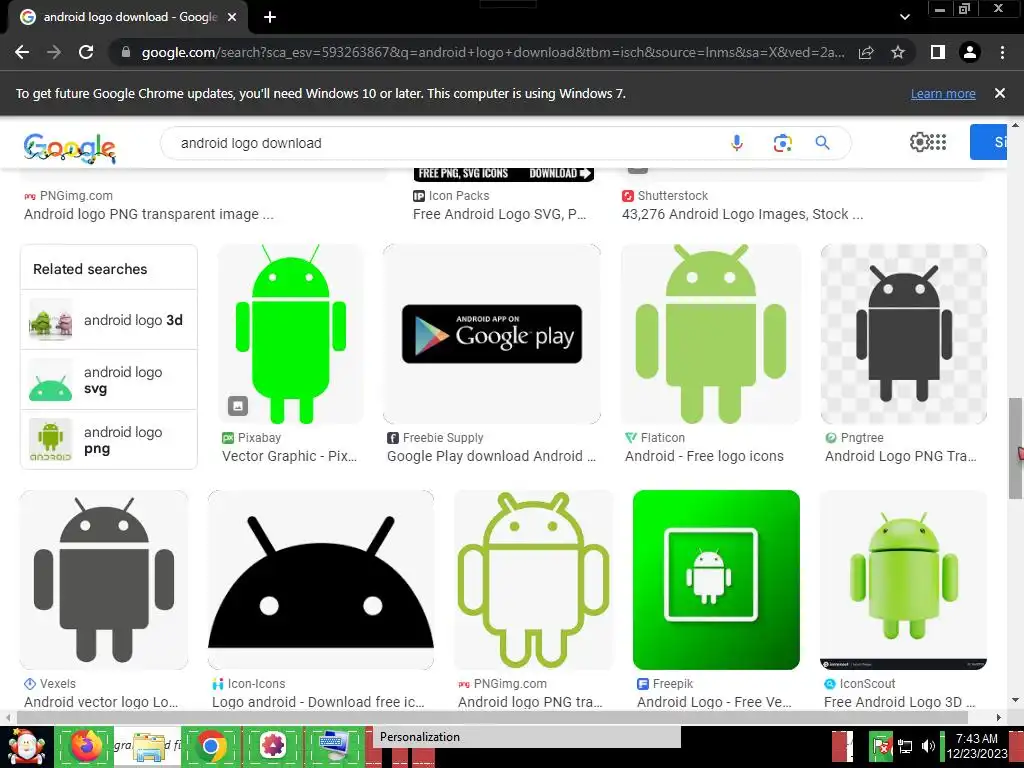Open the clock showing 7:43 AM
1024x768 pixels.
coord(977,746)
